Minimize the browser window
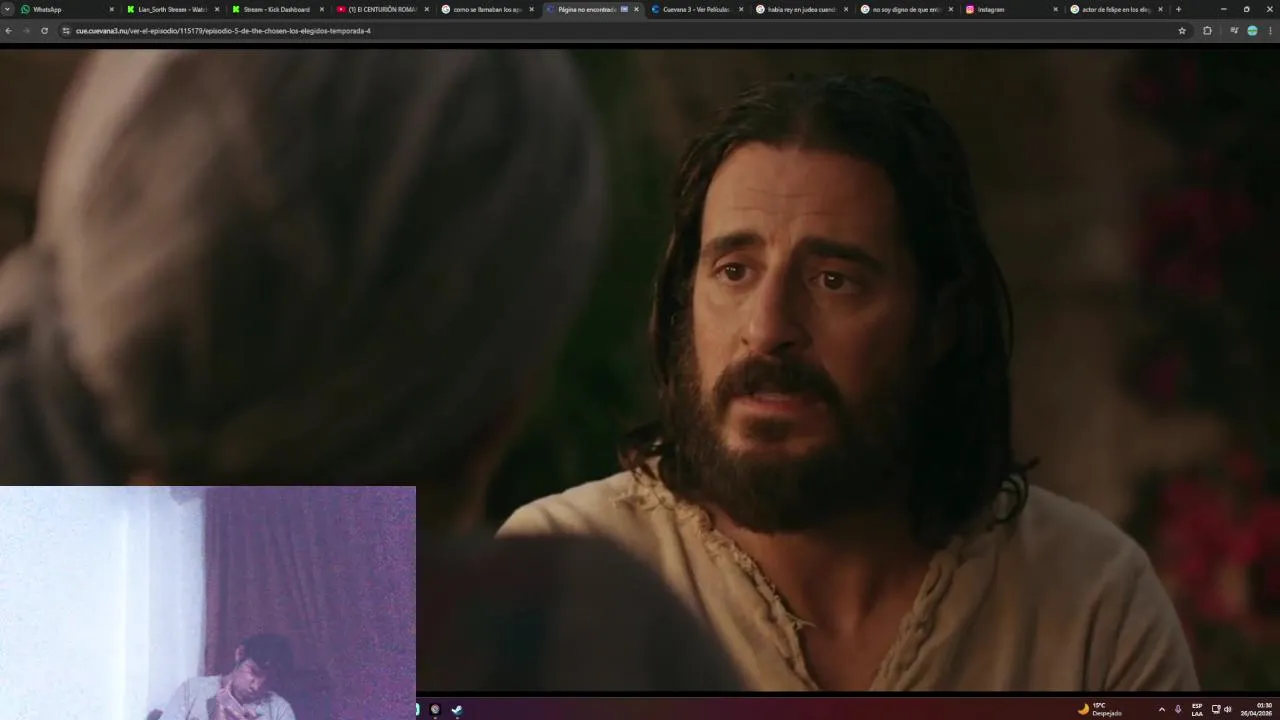The width and height of the screenshot is (1280, 720). click(1223, 9)
